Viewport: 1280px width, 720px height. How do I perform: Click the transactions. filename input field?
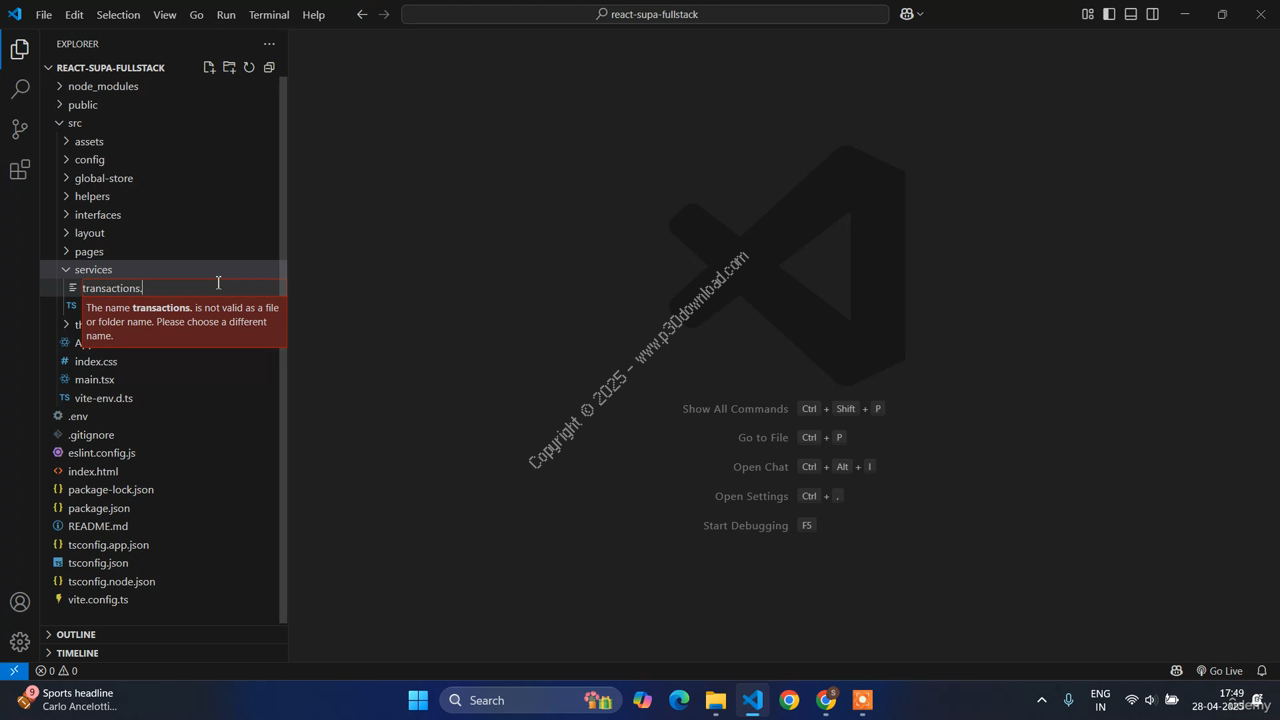(183, 288)
